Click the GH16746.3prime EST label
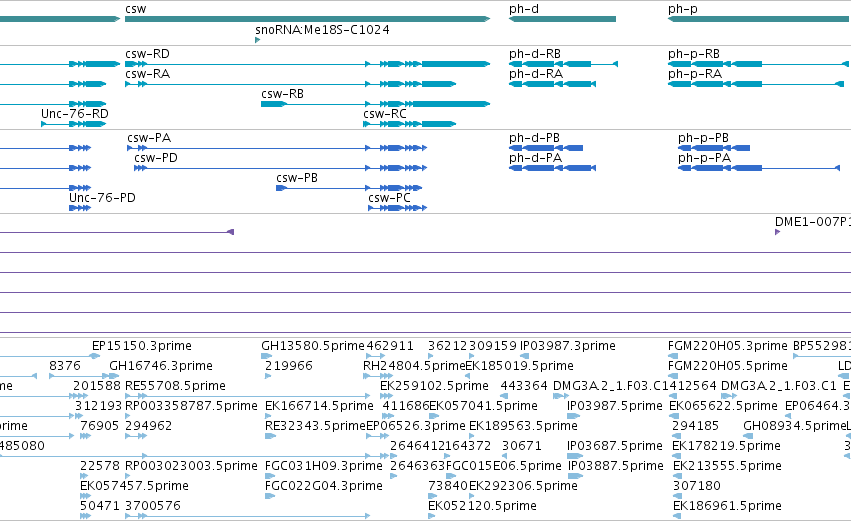The width and height of the screenshot is (851, 521). click(161, 366)
